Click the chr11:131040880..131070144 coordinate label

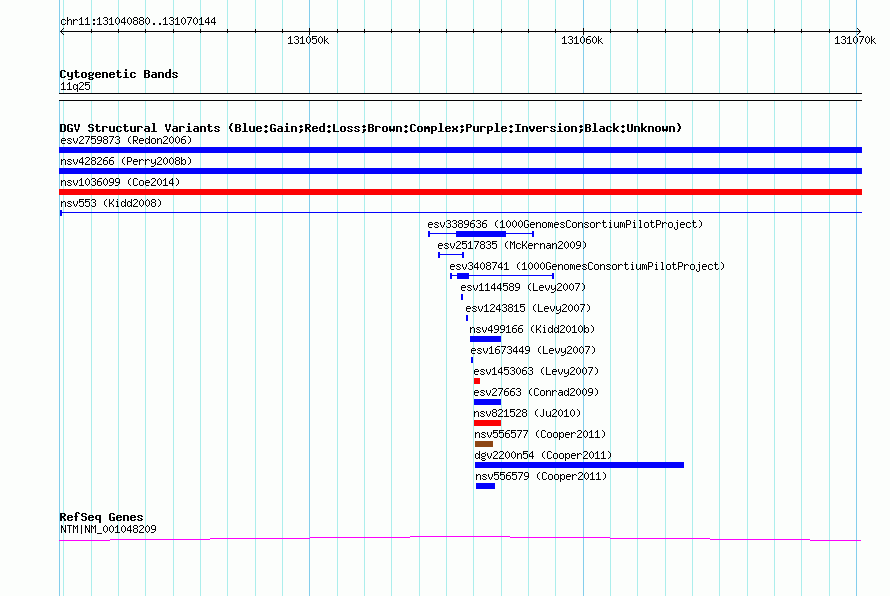pos(138,22)
